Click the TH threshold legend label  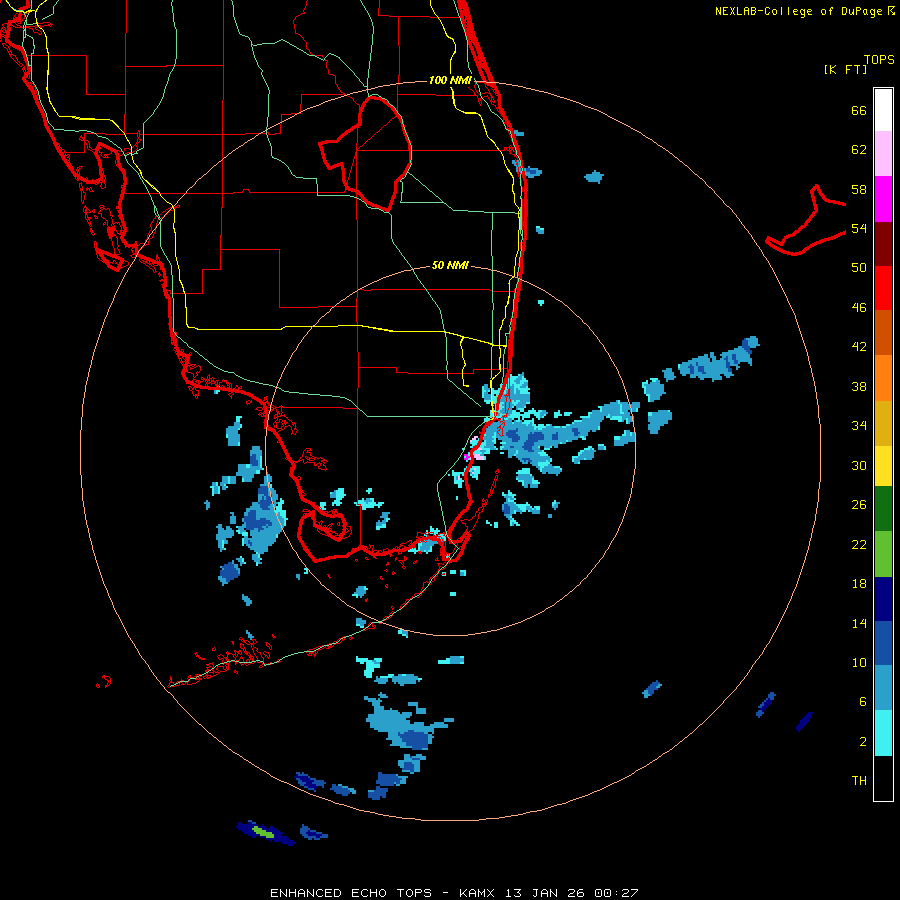point(859,781)
